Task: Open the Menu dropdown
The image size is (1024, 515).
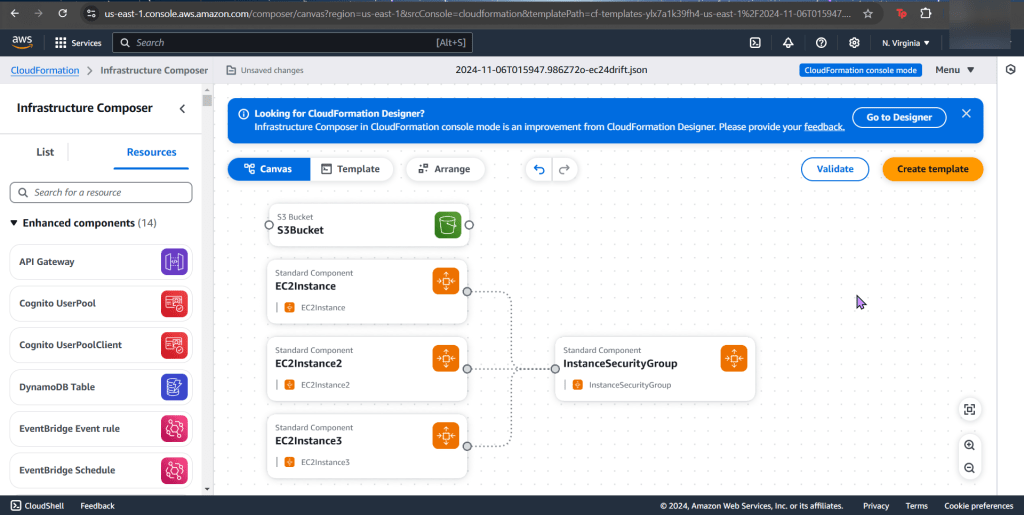Action: pos(955,70)
